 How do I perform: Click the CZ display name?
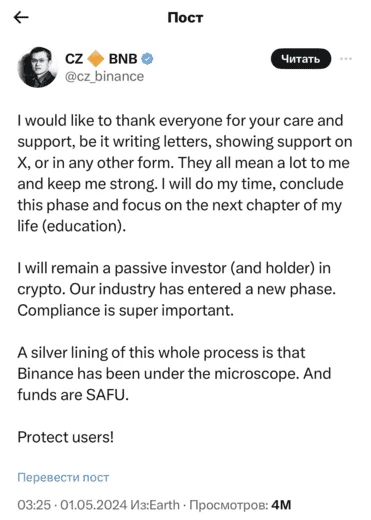(x=74, y=59)
